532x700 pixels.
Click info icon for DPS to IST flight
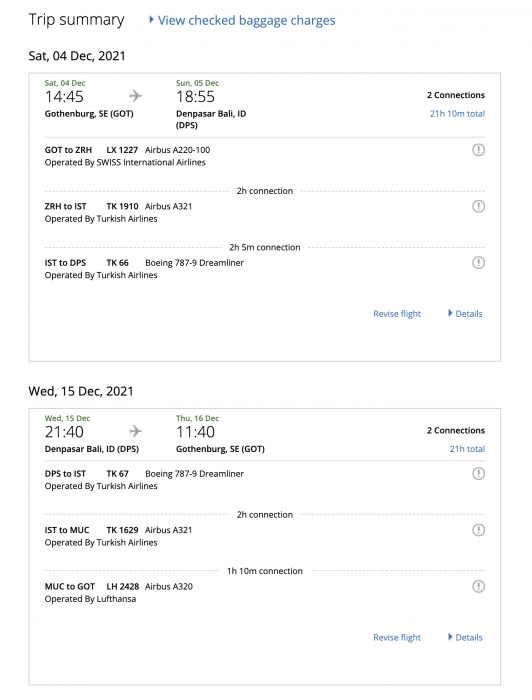(478, 473)
